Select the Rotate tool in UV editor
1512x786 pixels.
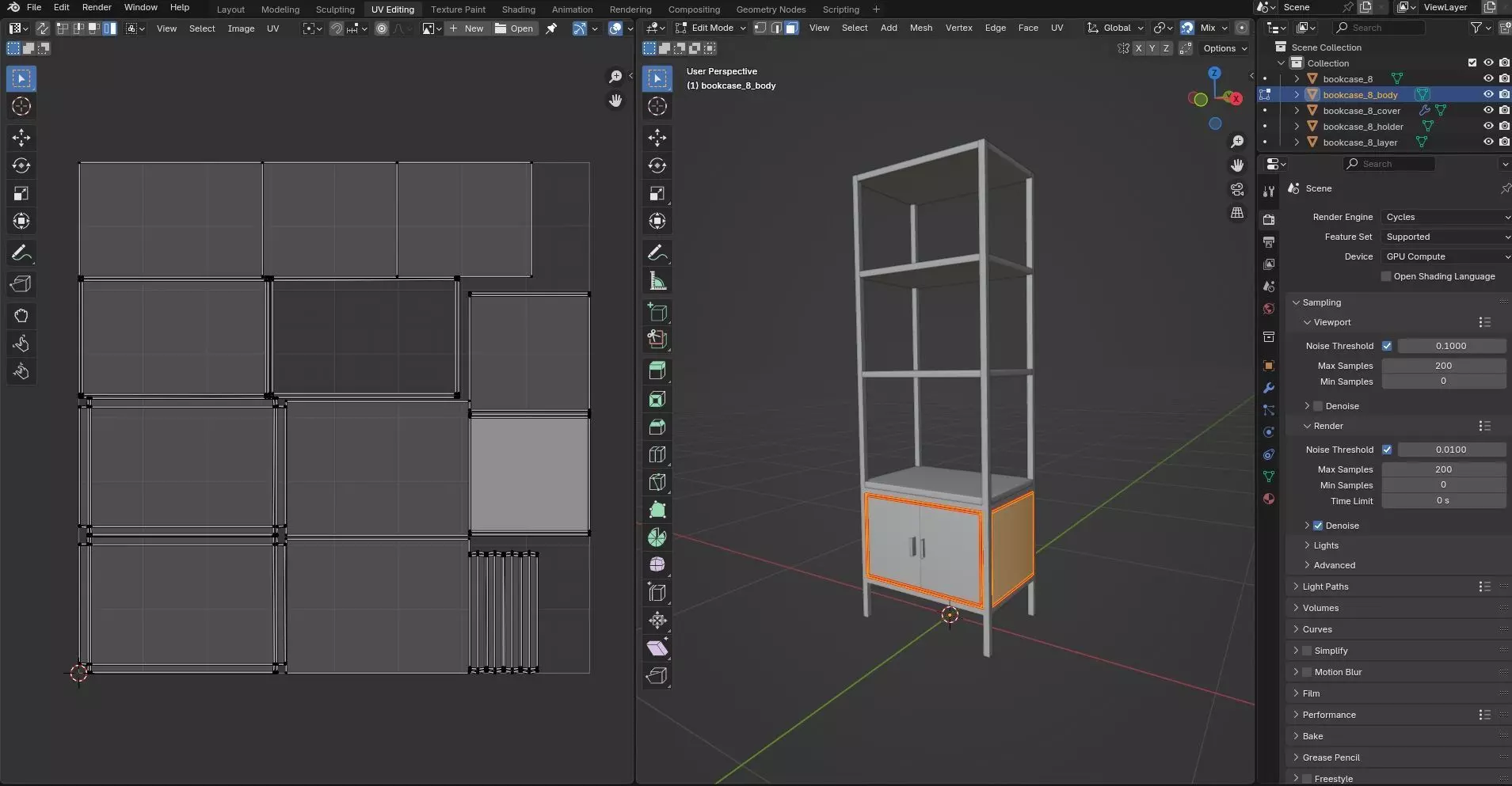(21, 165)
